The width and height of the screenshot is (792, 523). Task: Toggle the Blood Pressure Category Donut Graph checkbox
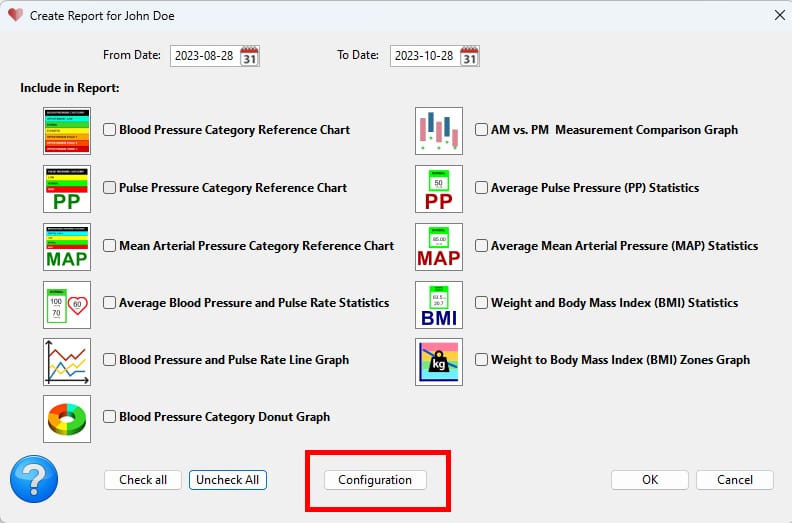pos(111,417)
